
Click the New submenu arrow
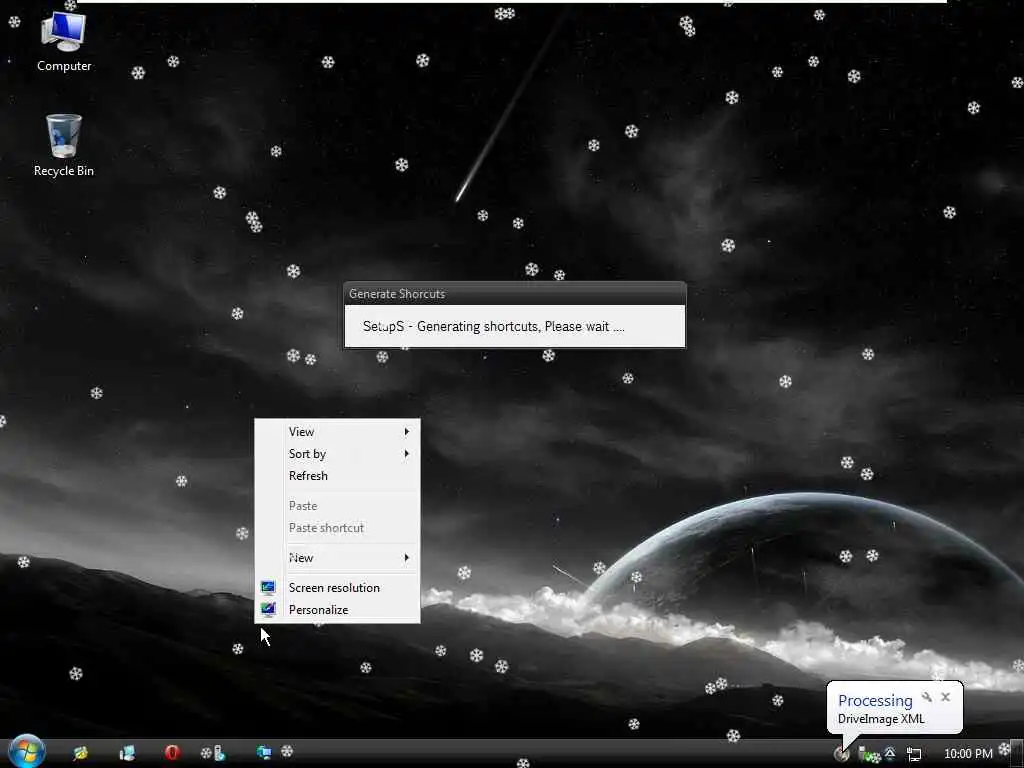(x=407, y=558)
